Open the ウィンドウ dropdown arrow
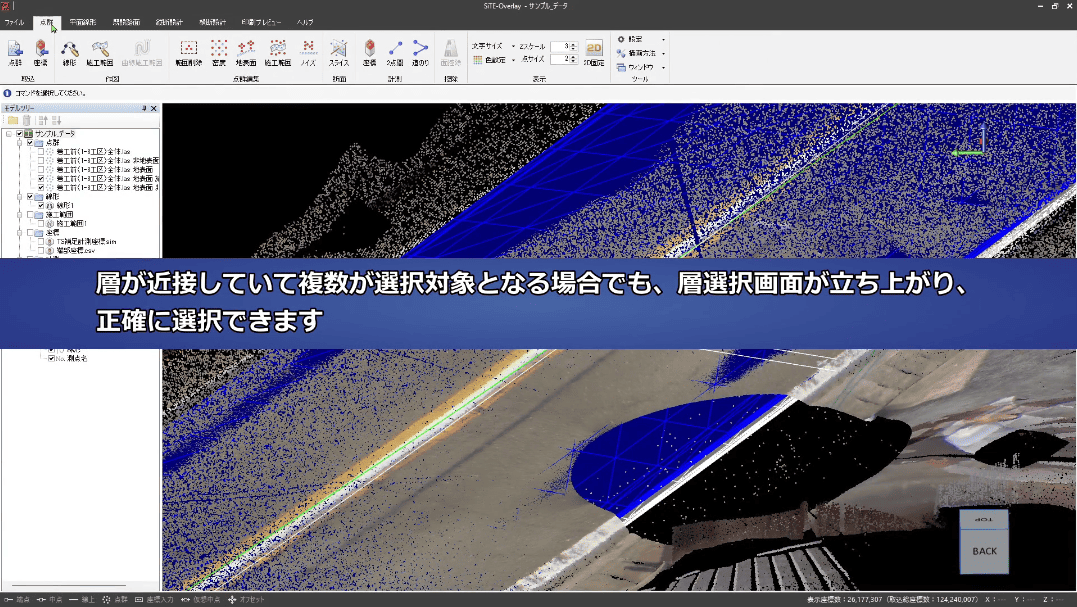This screenshot has width=1077, height=607. (664, 67)
